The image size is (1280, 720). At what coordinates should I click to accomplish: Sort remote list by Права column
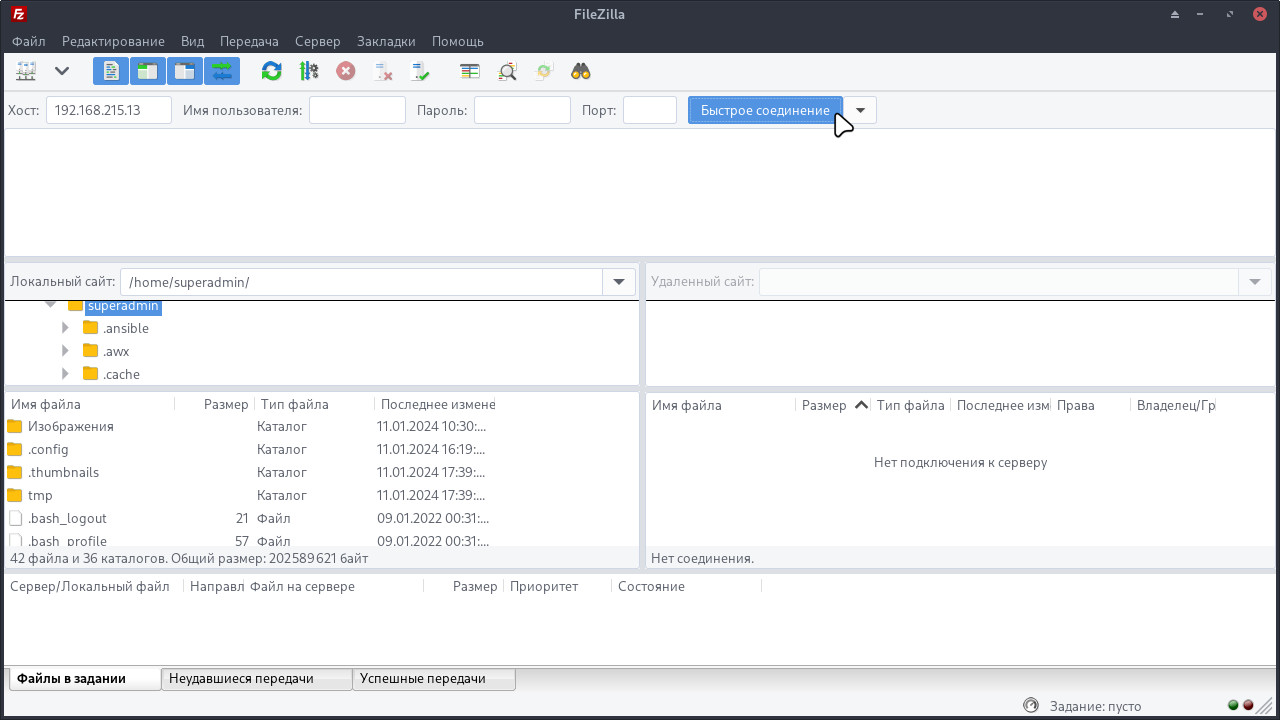(1091, 405)
